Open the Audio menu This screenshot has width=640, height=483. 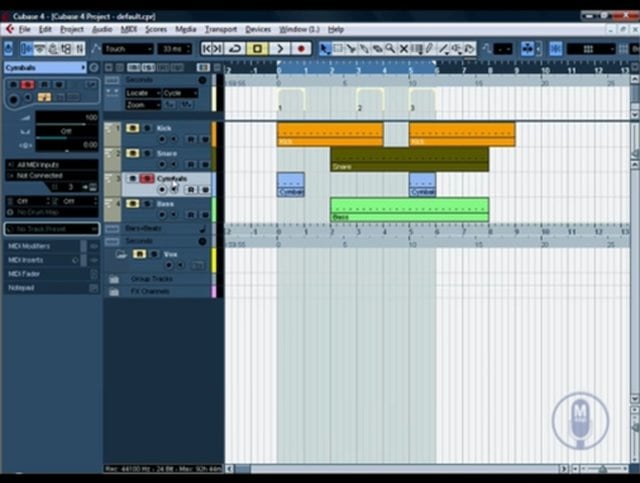click(x=102, y=29)
